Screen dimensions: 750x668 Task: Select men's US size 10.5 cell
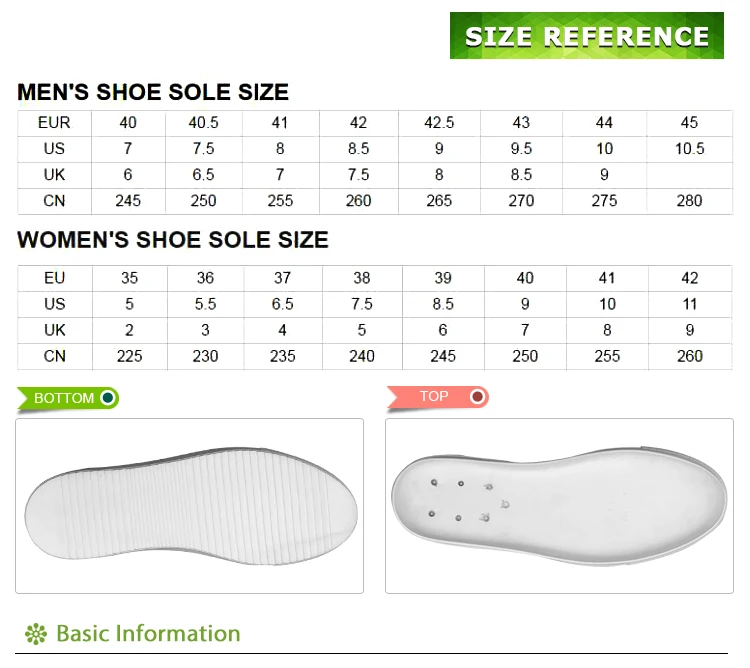tap(689, 149)
